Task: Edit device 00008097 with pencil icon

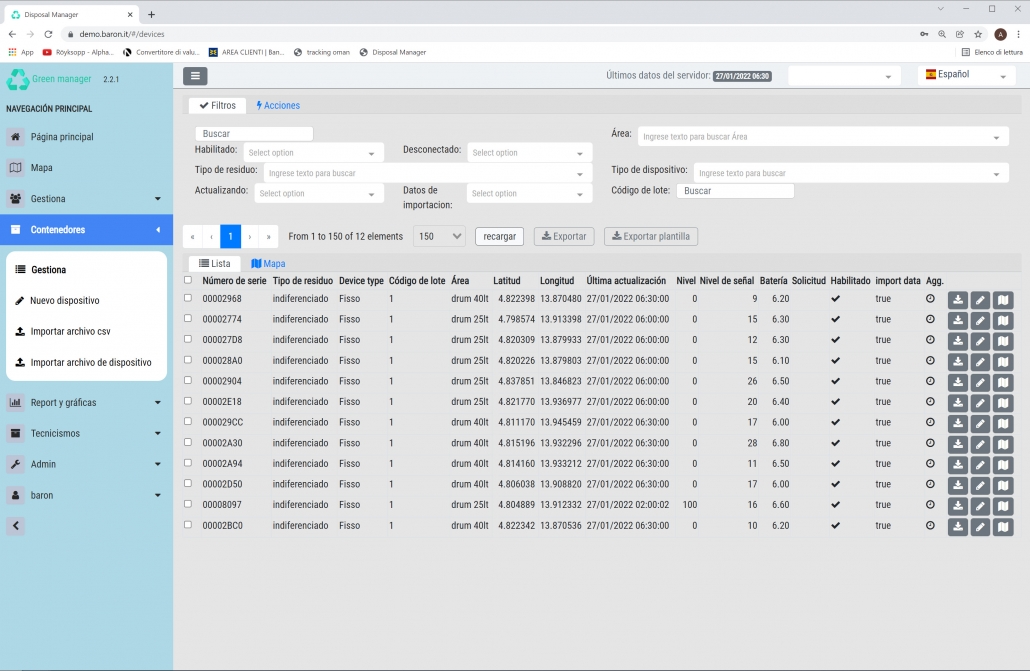Action: click(x=980, y=506)
